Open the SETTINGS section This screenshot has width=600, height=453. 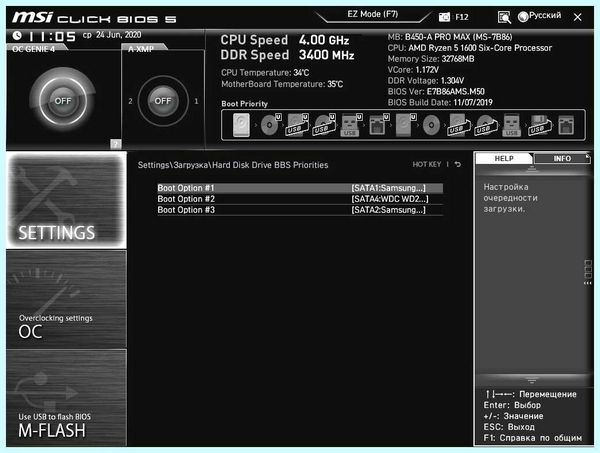(66, 200)
